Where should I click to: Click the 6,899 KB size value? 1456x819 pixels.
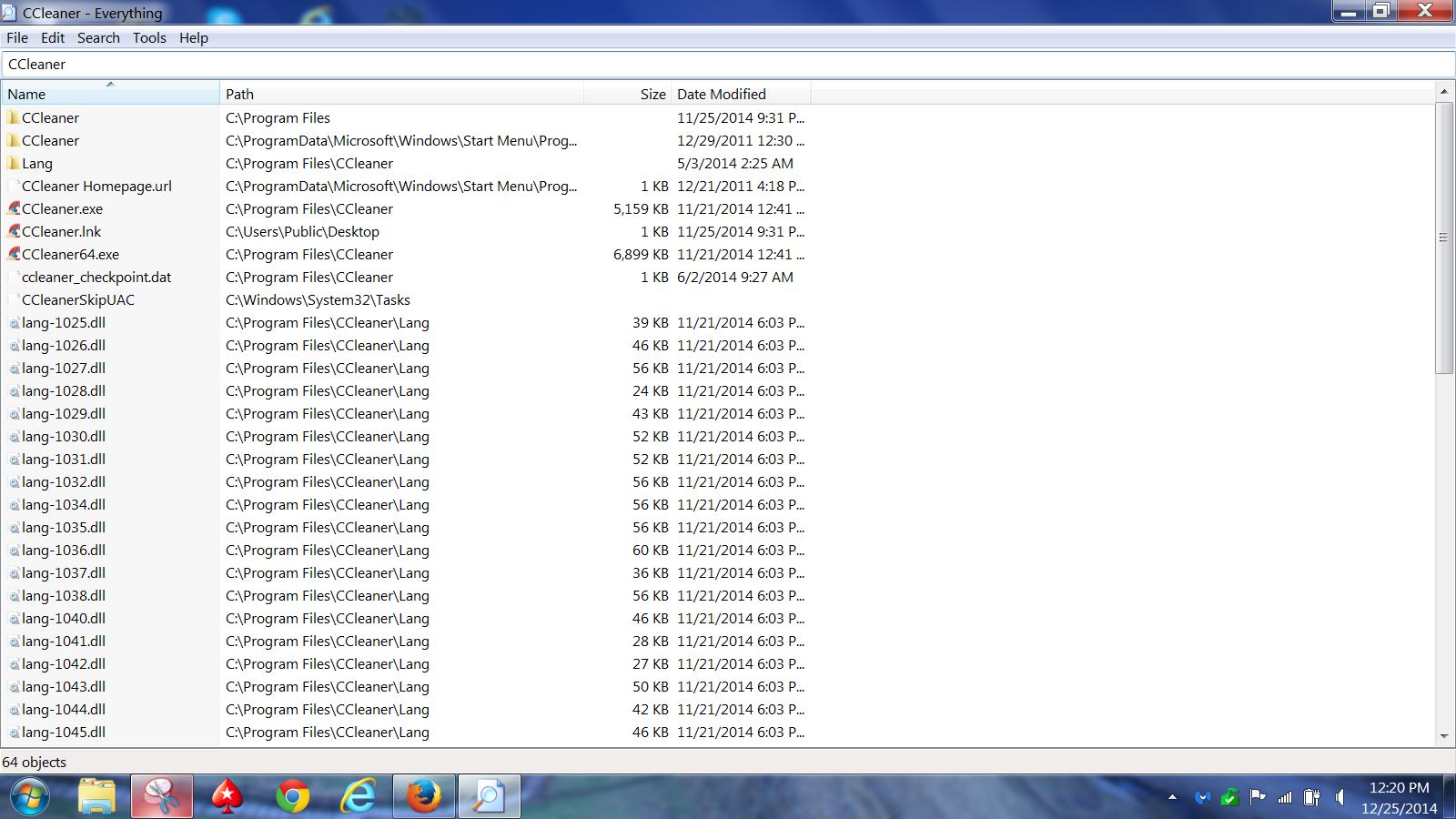(x=641, y=254)
